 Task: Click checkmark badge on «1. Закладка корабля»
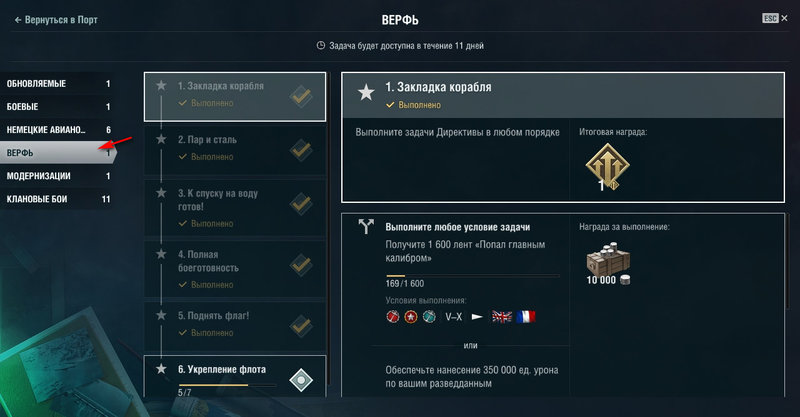303,97
